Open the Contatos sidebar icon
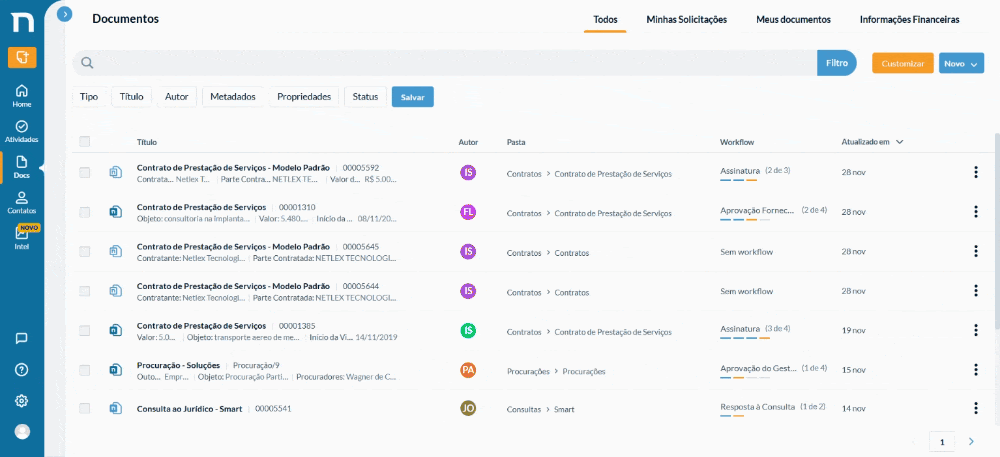The image size is (1000, 457). tap(22, 203)
